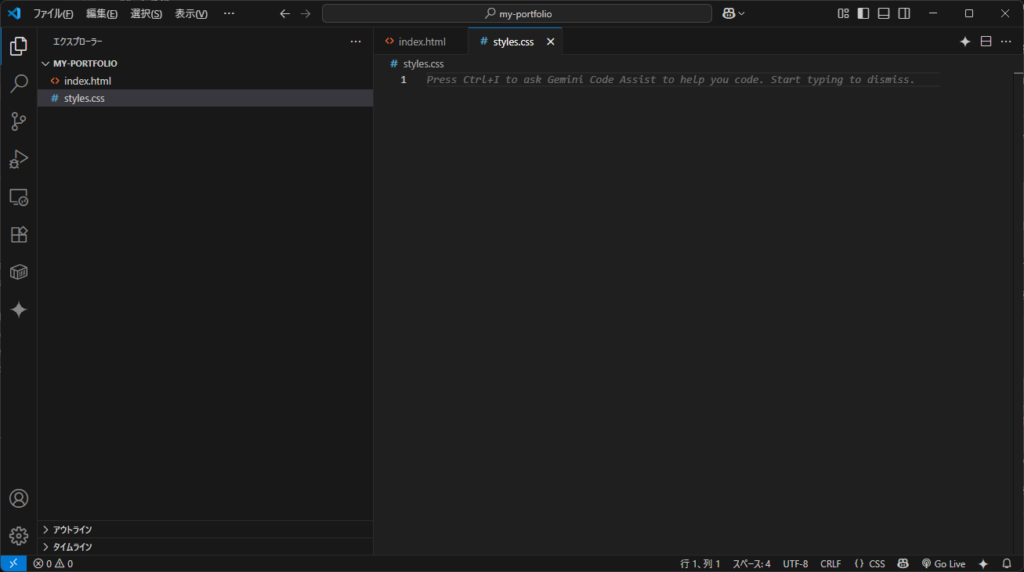Image resolution: width=1024 pixels, height=572 pixels.
Task: Open editor More Actions ellipsis
Action: (1006, 41)
